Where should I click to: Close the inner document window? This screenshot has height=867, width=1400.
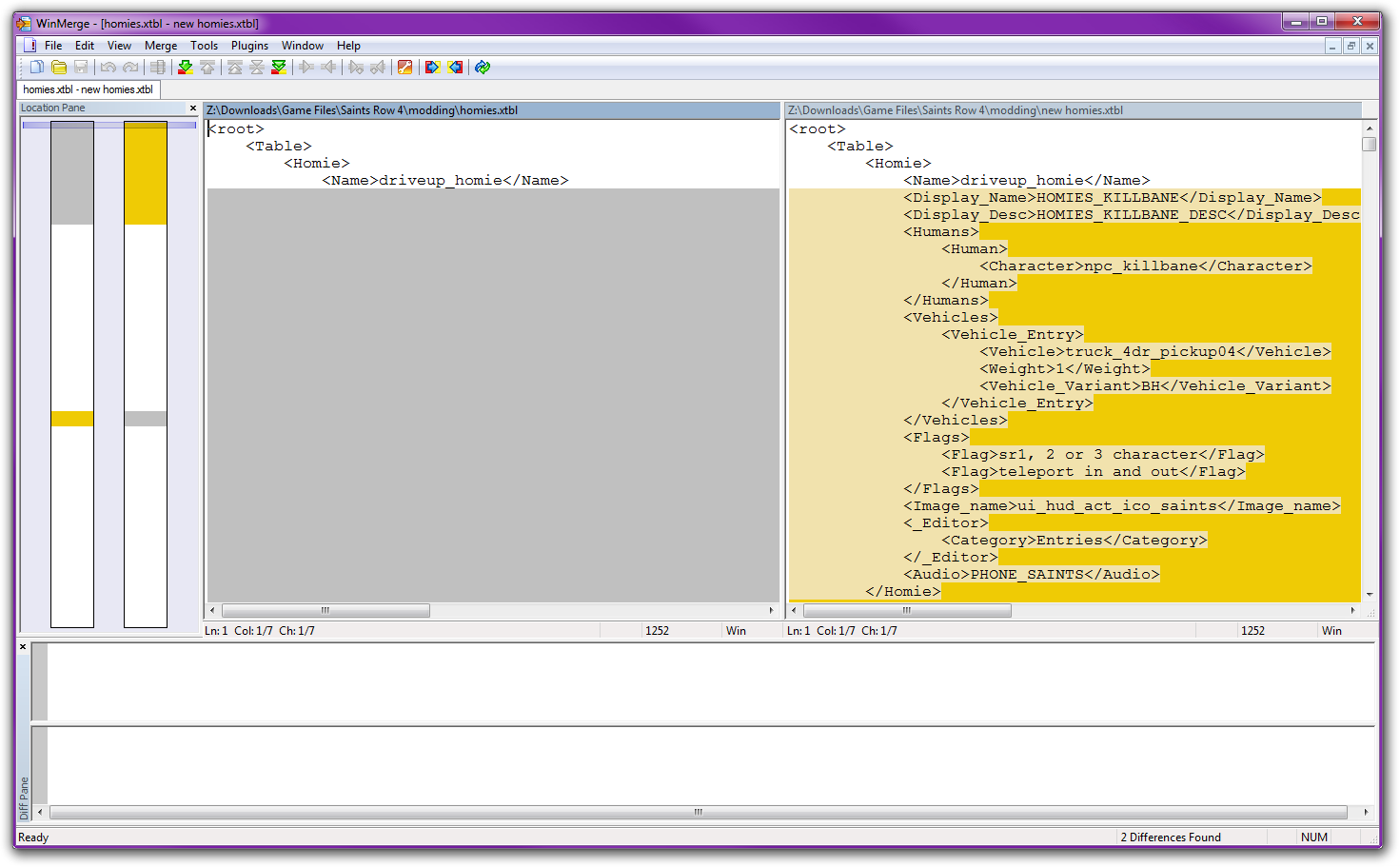pyautogui.click(x=1370, y=46)
